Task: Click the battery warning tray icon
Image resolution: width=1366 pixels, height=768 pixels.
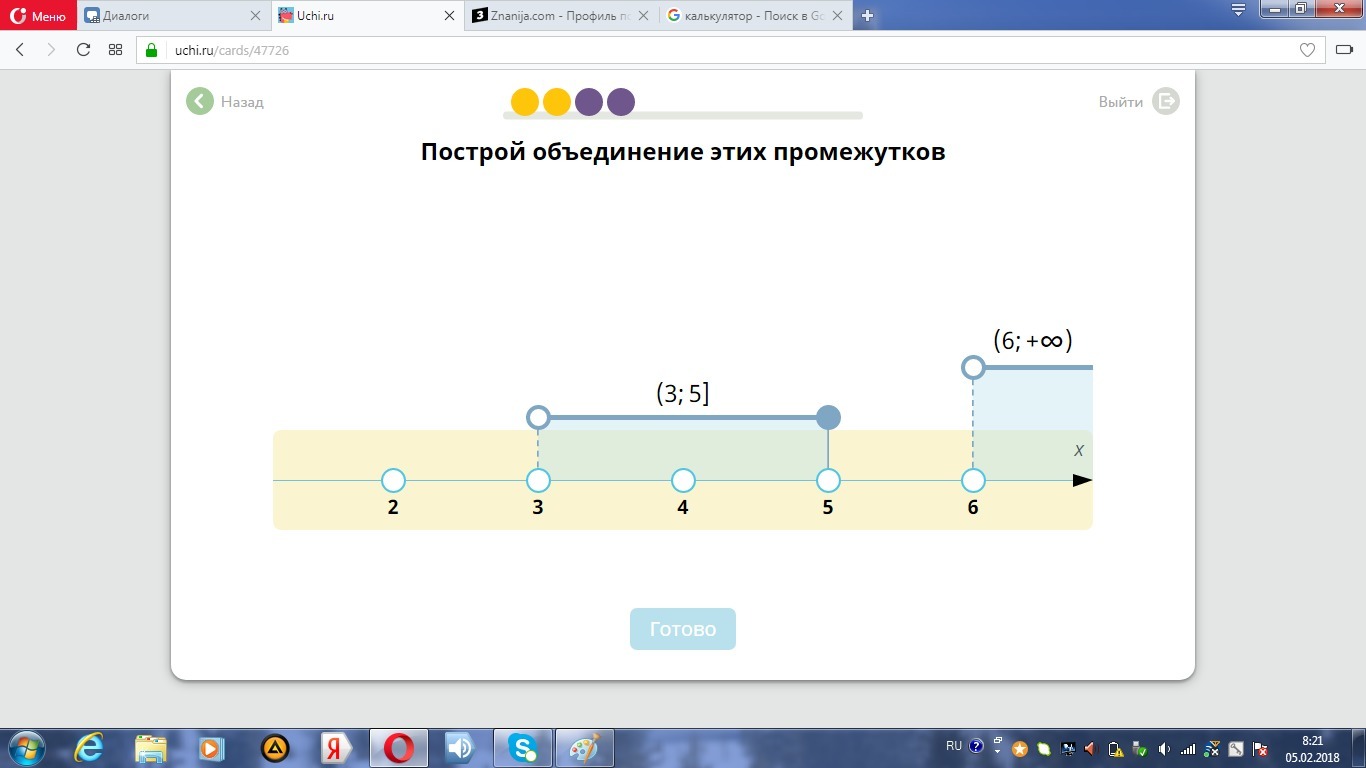Action: [x=1116, y=749]
